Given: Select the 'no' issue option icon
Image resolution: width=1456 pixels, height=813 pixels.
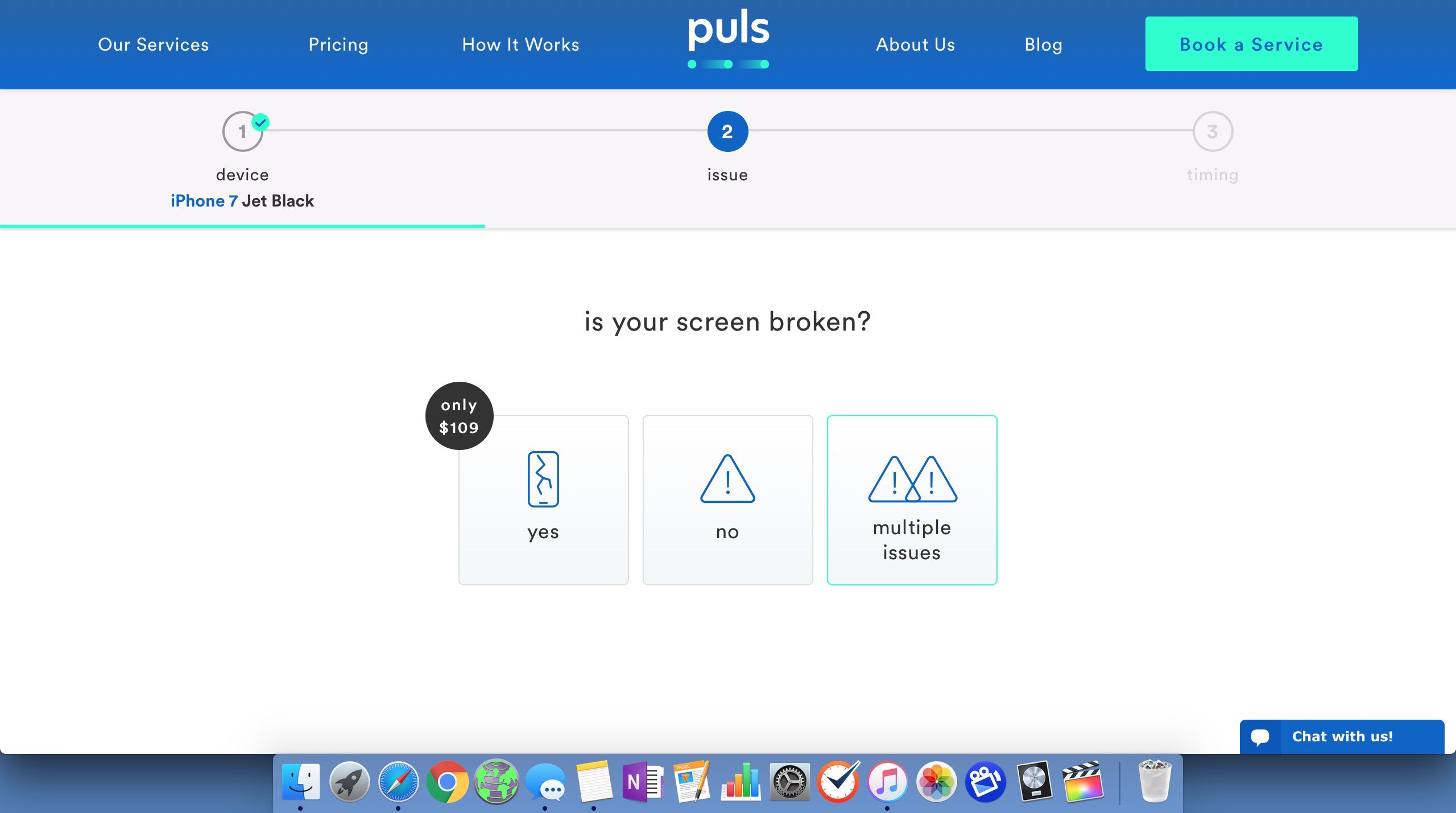Looking at the screenshot, I should pyautogui.click(x=727, y=481).
